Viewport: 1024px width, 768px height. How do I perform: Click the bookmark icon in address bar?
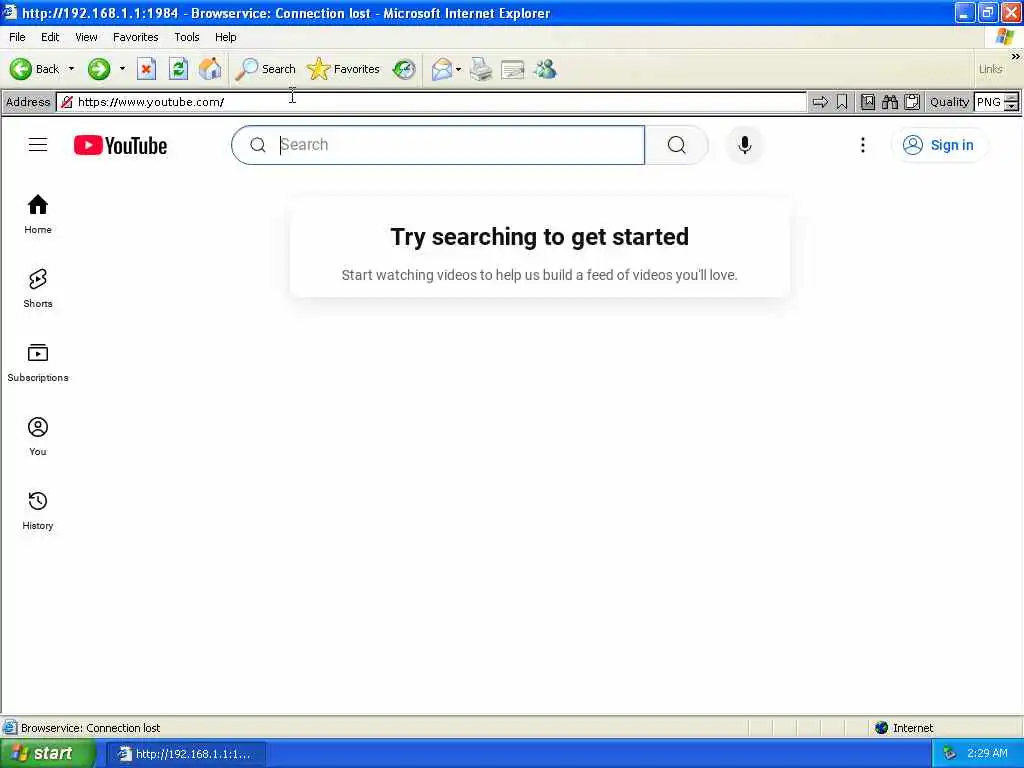[842, 102]
